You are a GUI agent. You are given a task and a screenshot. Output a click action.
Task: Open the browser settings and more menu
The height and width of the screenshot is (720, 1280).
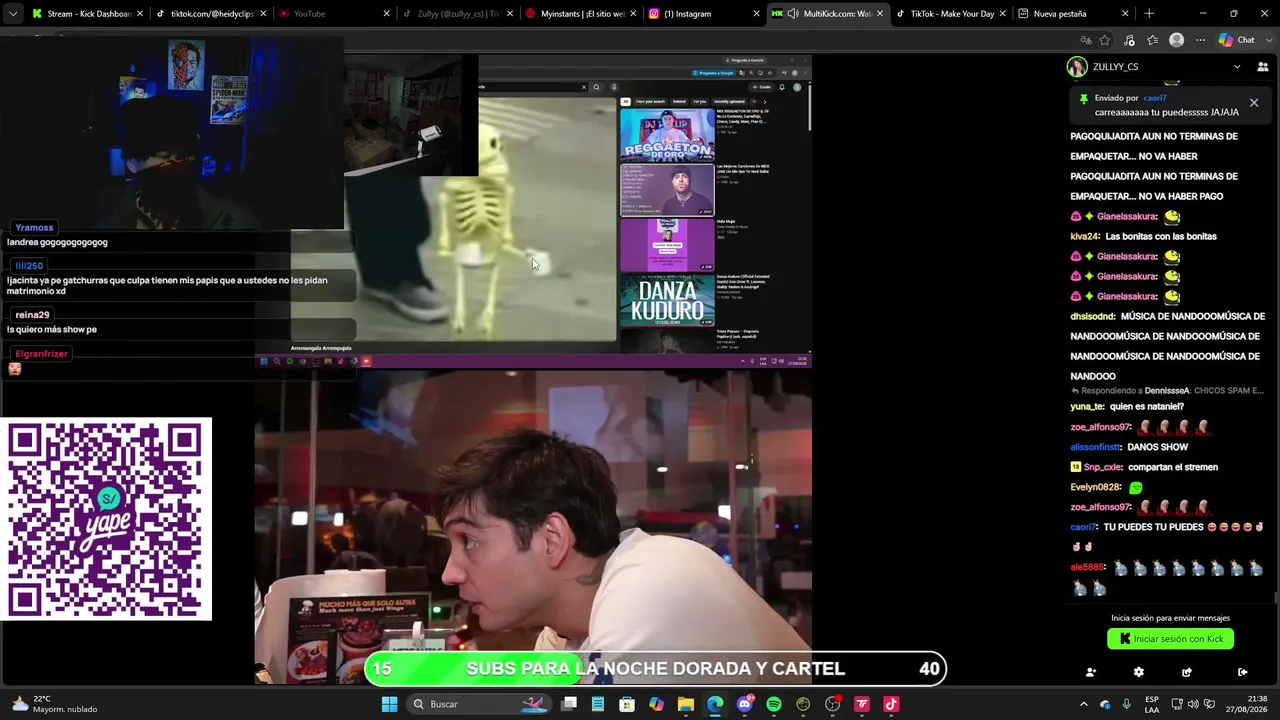pos(1200,40)
